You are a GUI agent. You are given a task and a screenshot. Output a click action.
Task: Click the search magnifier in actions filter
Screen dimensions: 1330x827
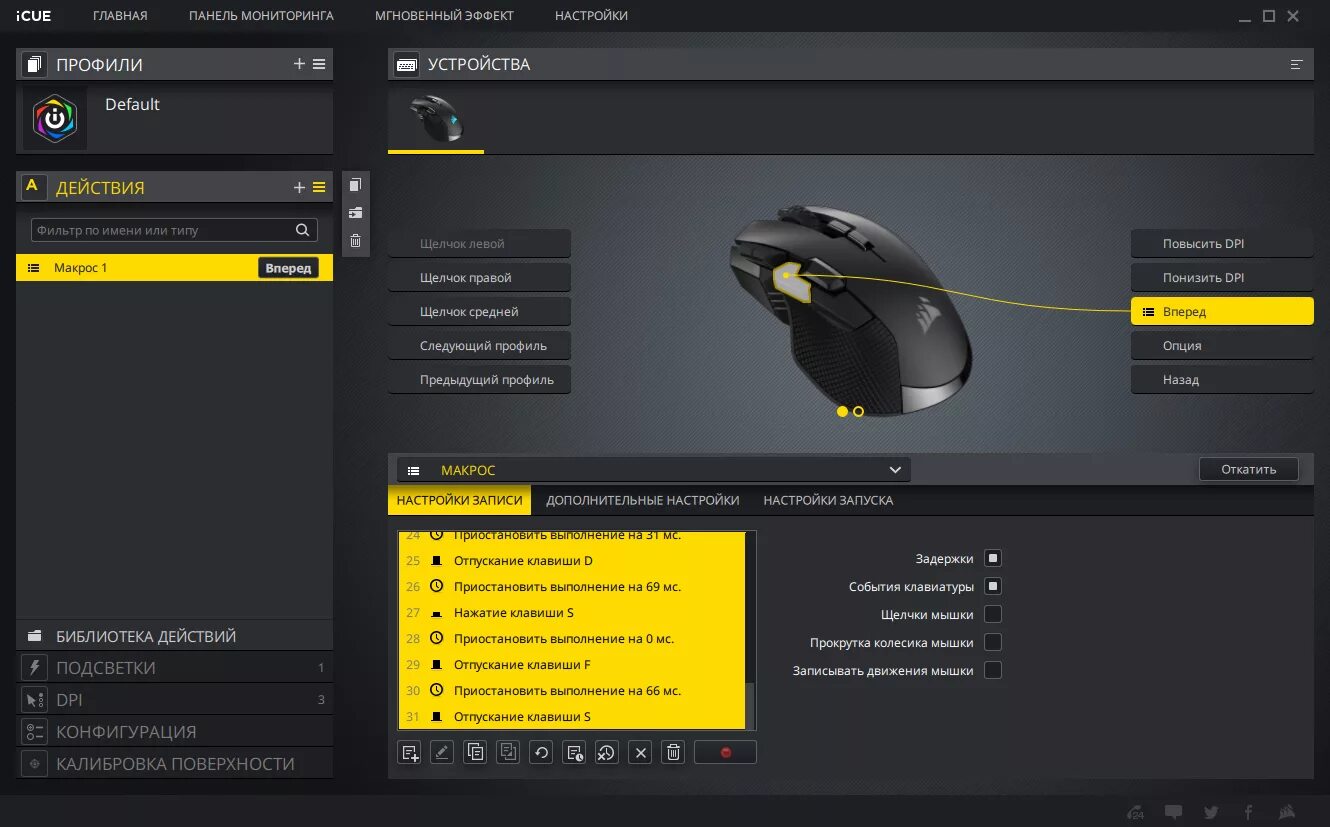(x=303, y=230)
